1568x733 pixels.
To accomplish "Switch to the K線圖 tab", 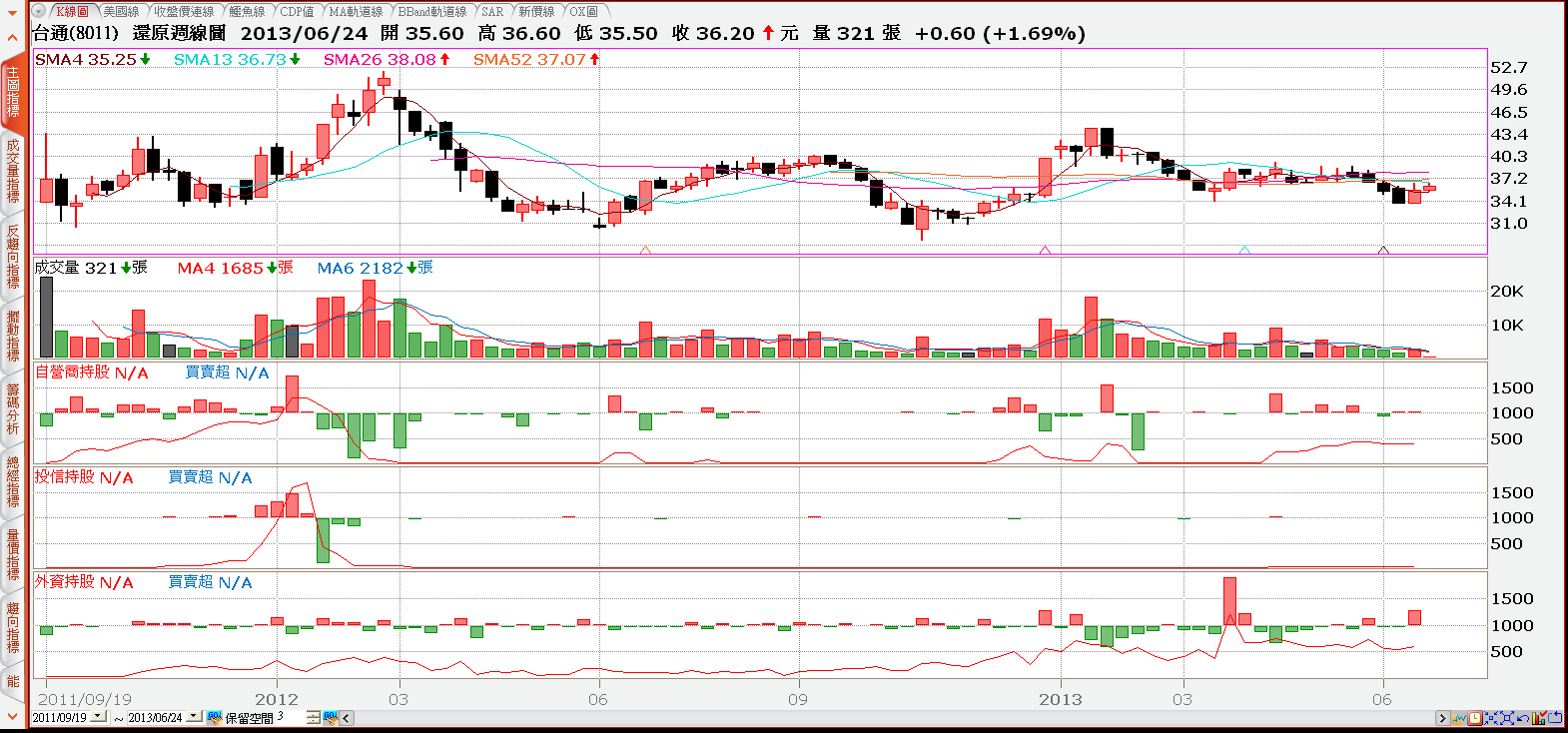I will (71, 11).
